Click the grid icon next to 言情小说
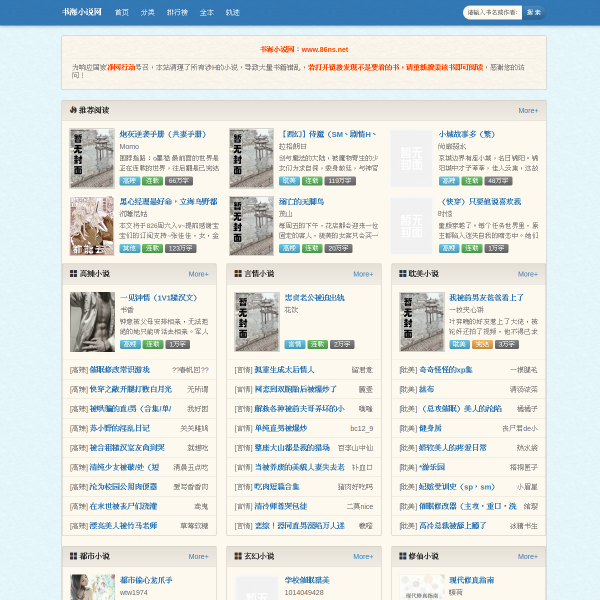Viewport: 600px width, 600px height. pos(238,274)
